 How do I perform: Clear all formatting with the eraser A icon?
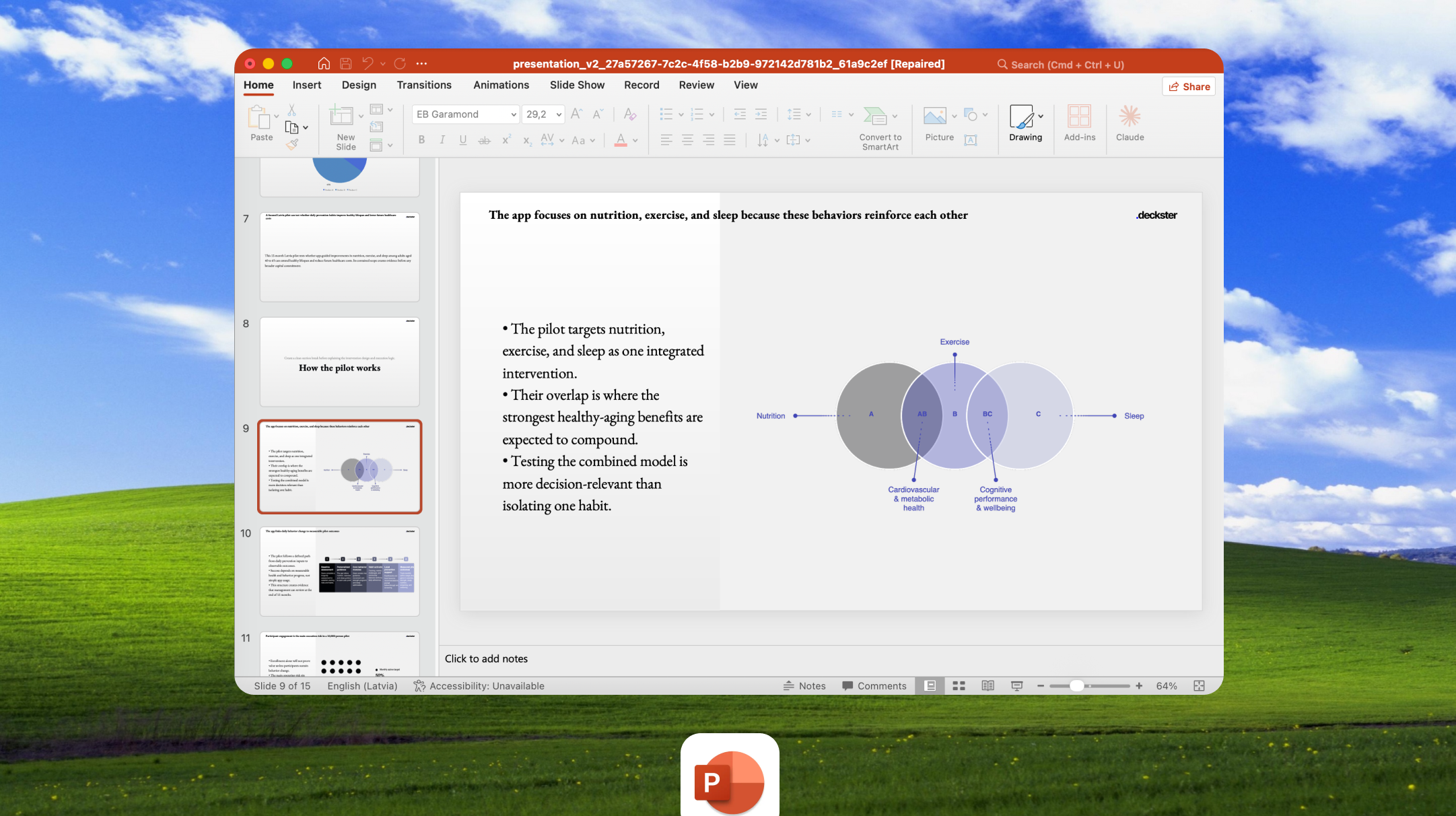(629, 114)
